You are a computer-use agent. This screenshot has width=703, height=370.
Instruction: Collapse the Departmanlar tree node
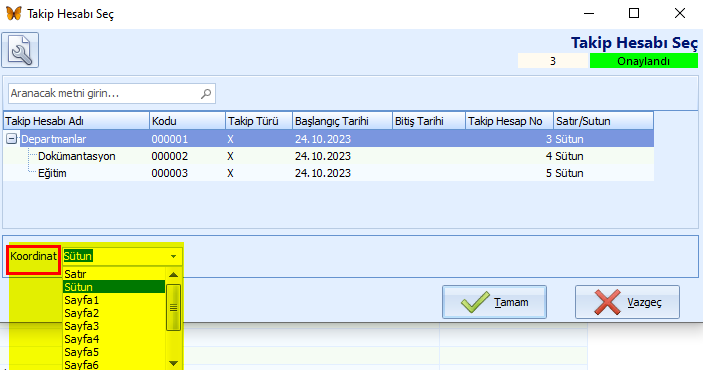point(12,139)
